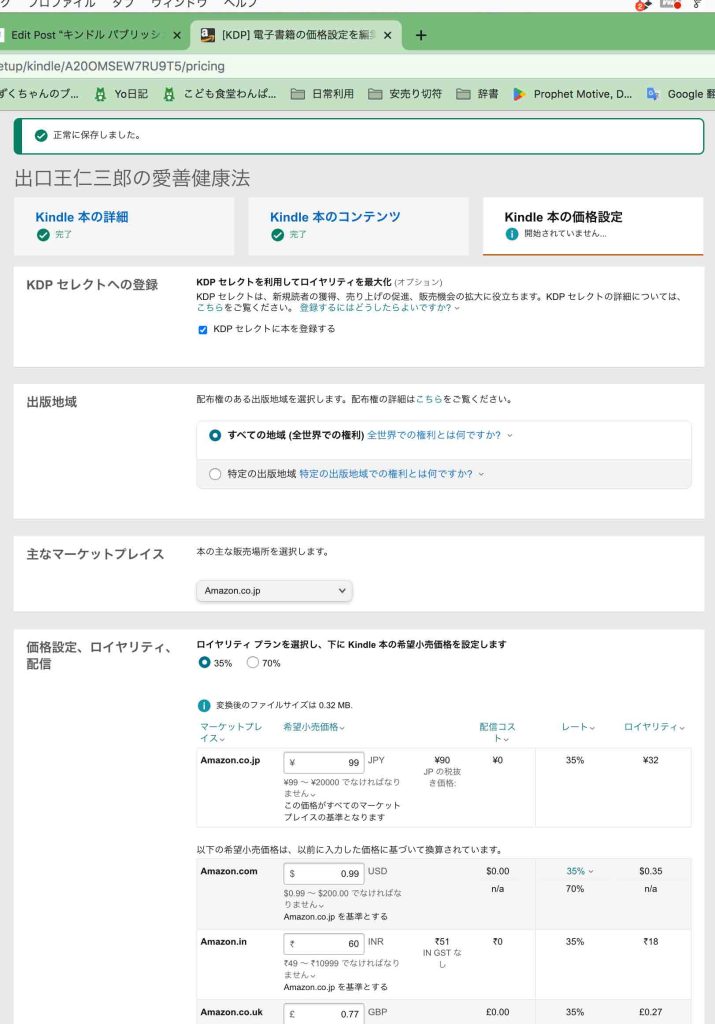The image size is (715, 1024).
Task: Open the 日常利用 bookmark folder
Action: (323, 94)
